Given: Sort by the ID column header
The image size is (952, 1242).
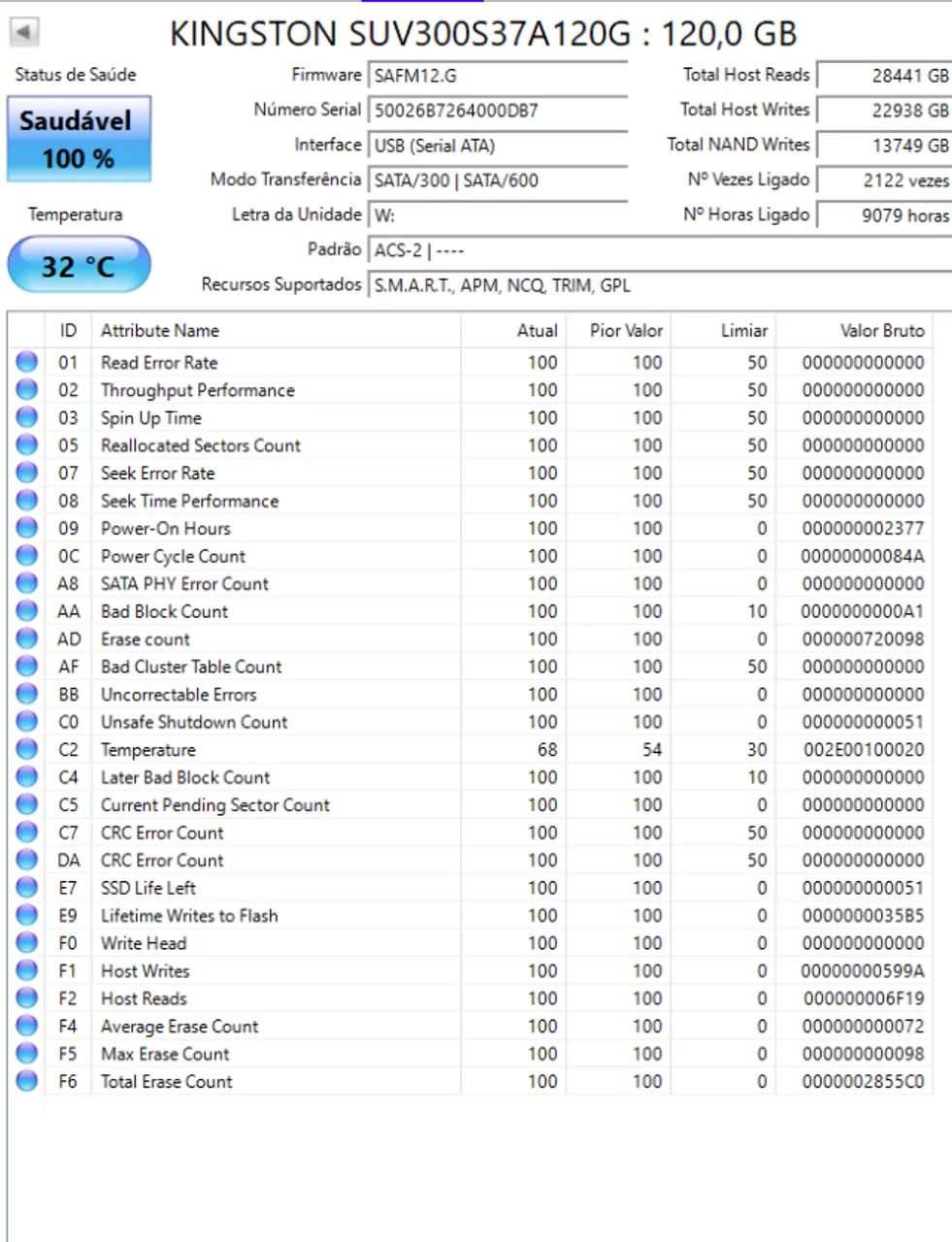Looking at the screenshot, I should pos(68,331).
